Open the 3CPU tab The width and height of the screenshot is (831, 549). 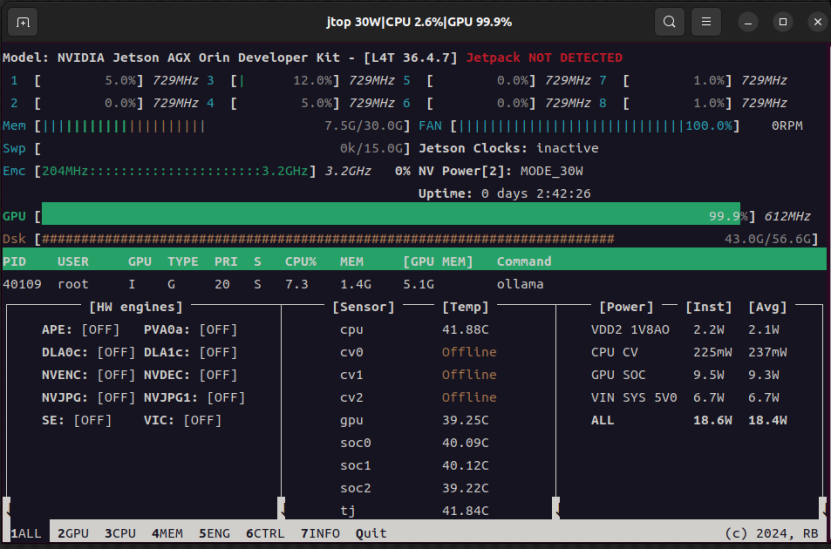click(120, 534)
